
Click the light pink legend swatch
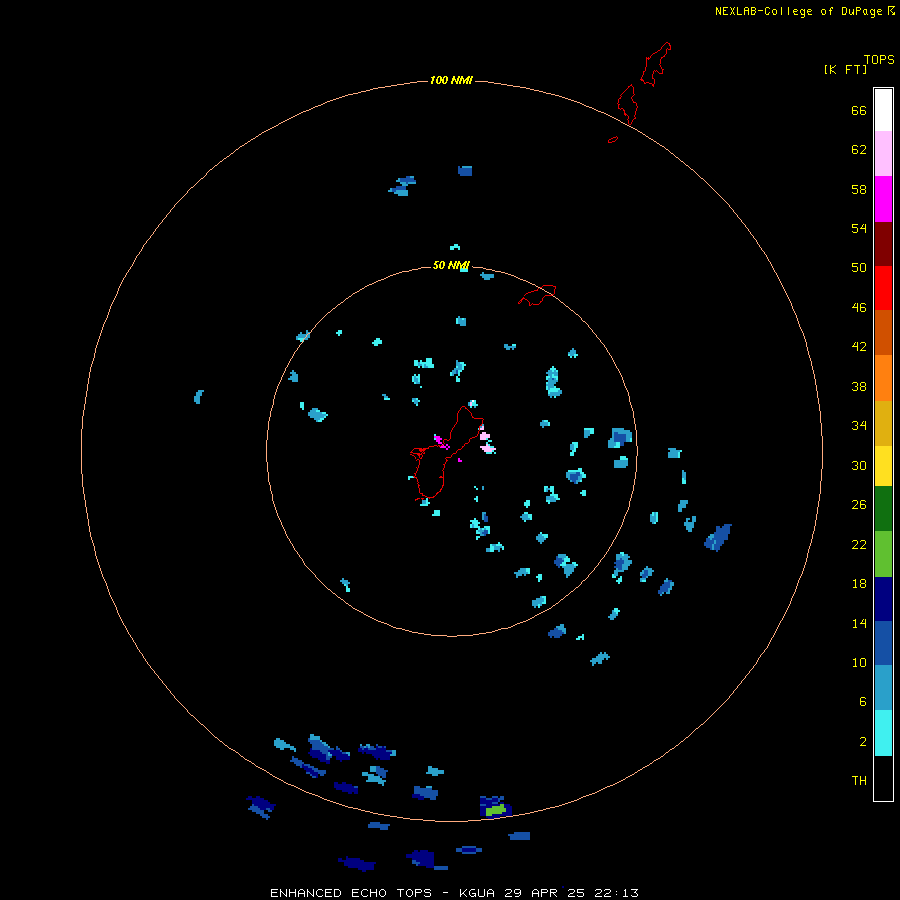[x=883, y=153]
